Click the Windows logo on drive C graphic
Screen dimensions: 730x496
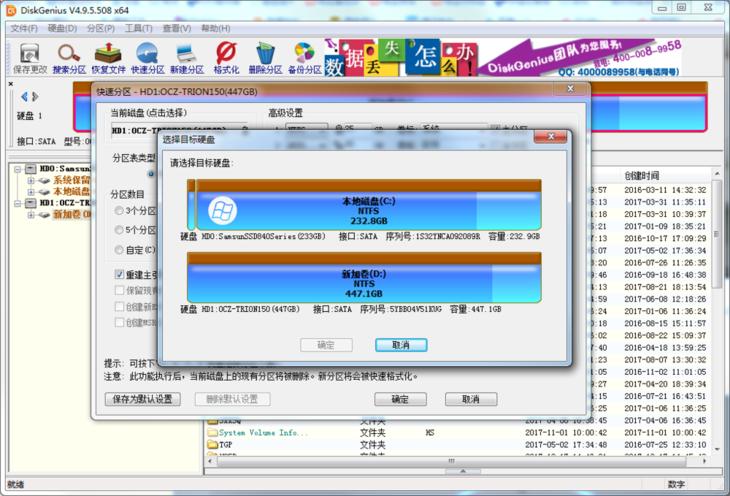[x=222, y=211]
